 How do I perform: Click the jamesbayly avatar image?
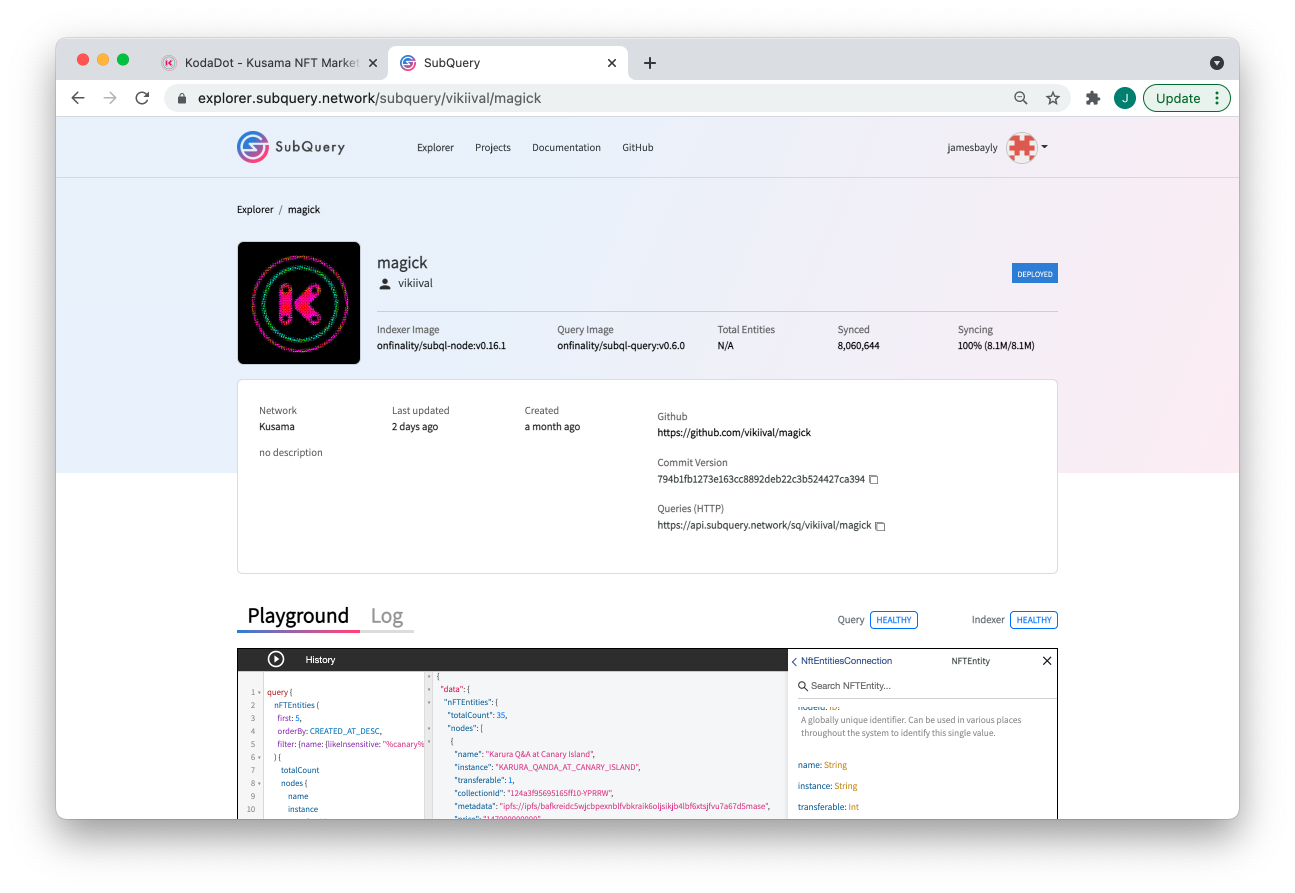click(1021, 148)
